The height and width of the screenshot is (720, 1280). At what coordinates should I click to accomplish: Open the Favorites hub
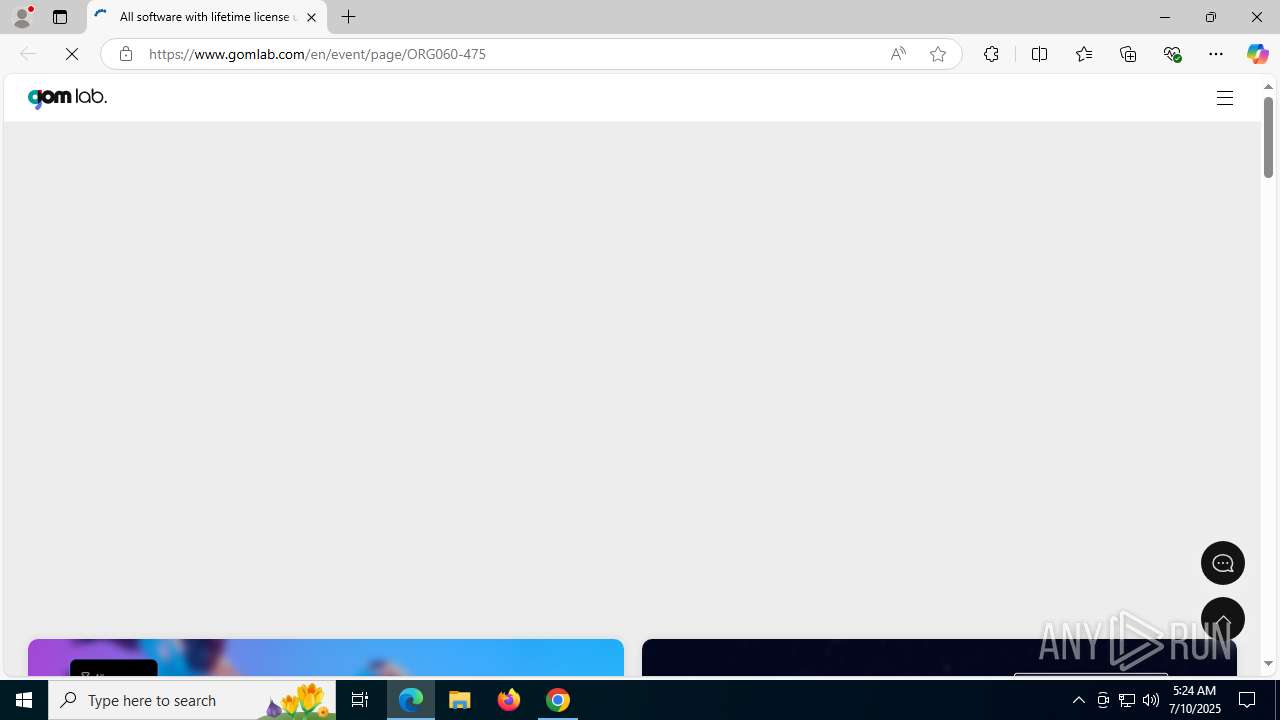1083,54
